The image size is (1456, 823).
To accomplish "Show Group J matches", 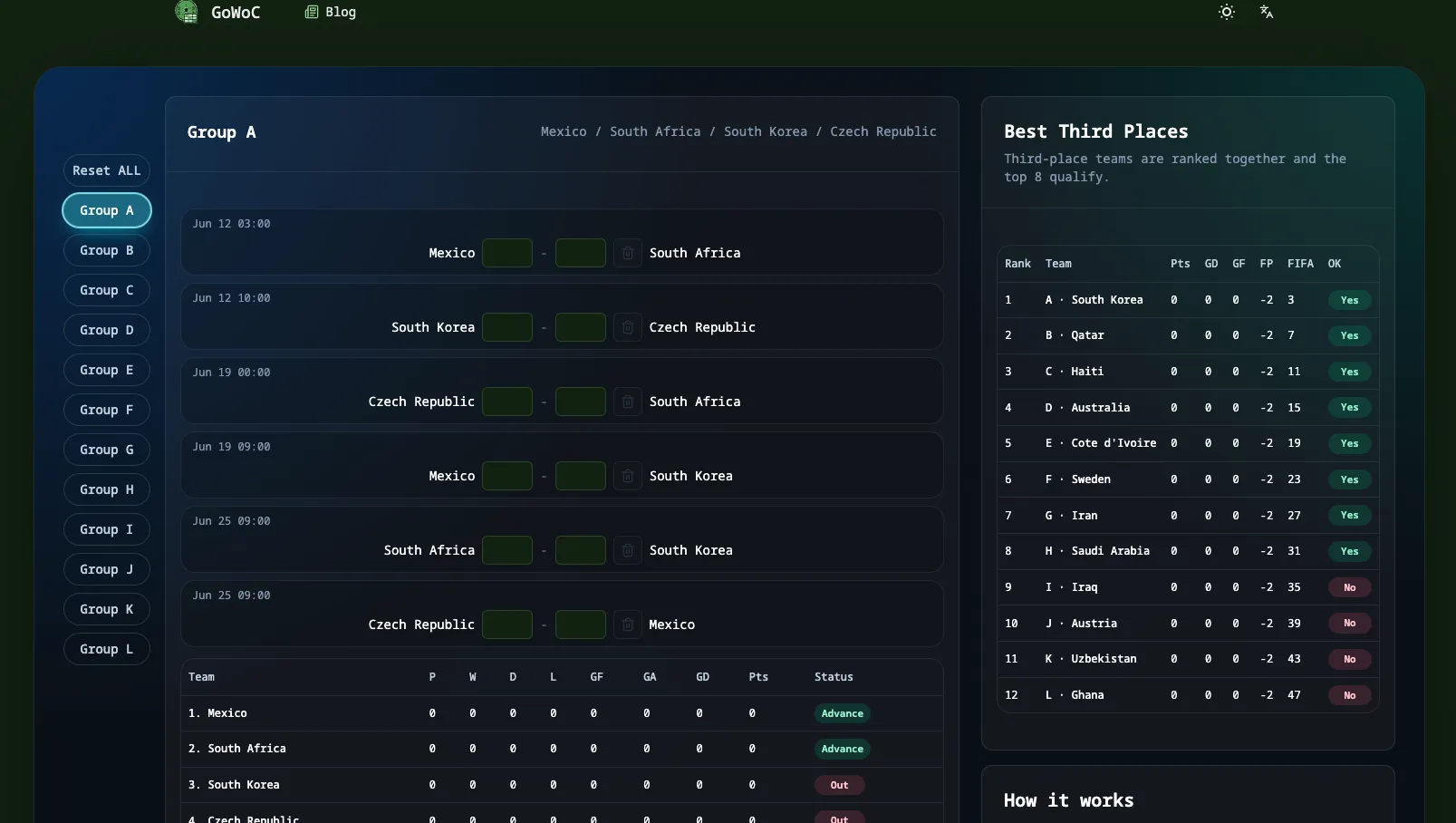I will [x=107, y=569].
